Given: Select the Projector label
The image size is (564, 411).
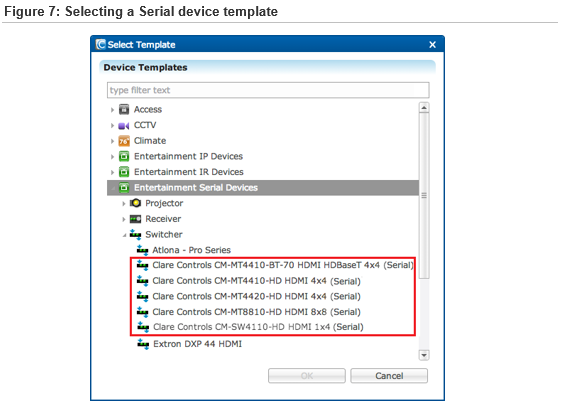Looking at the screenshot, I should coord(164,203).
